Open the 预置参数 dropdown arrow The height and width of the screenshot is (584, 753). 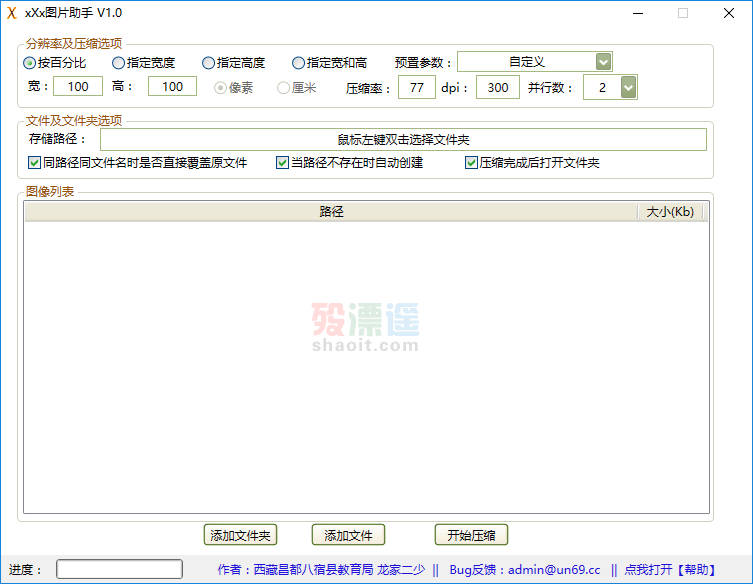pos(603,62)
